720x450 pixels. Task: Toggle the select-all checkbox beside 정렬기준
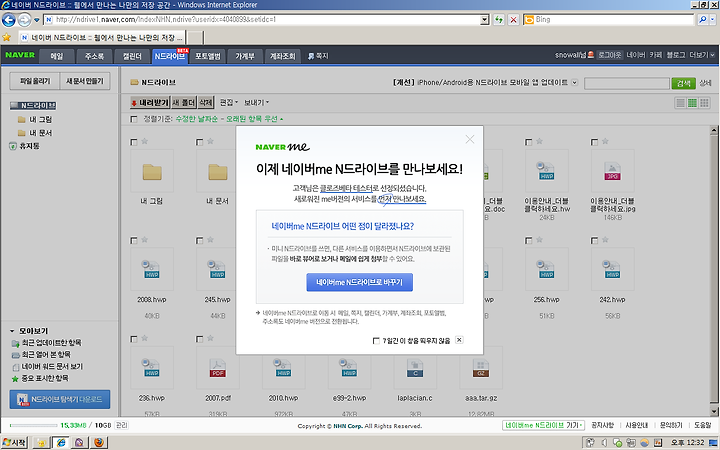[134, 119]
